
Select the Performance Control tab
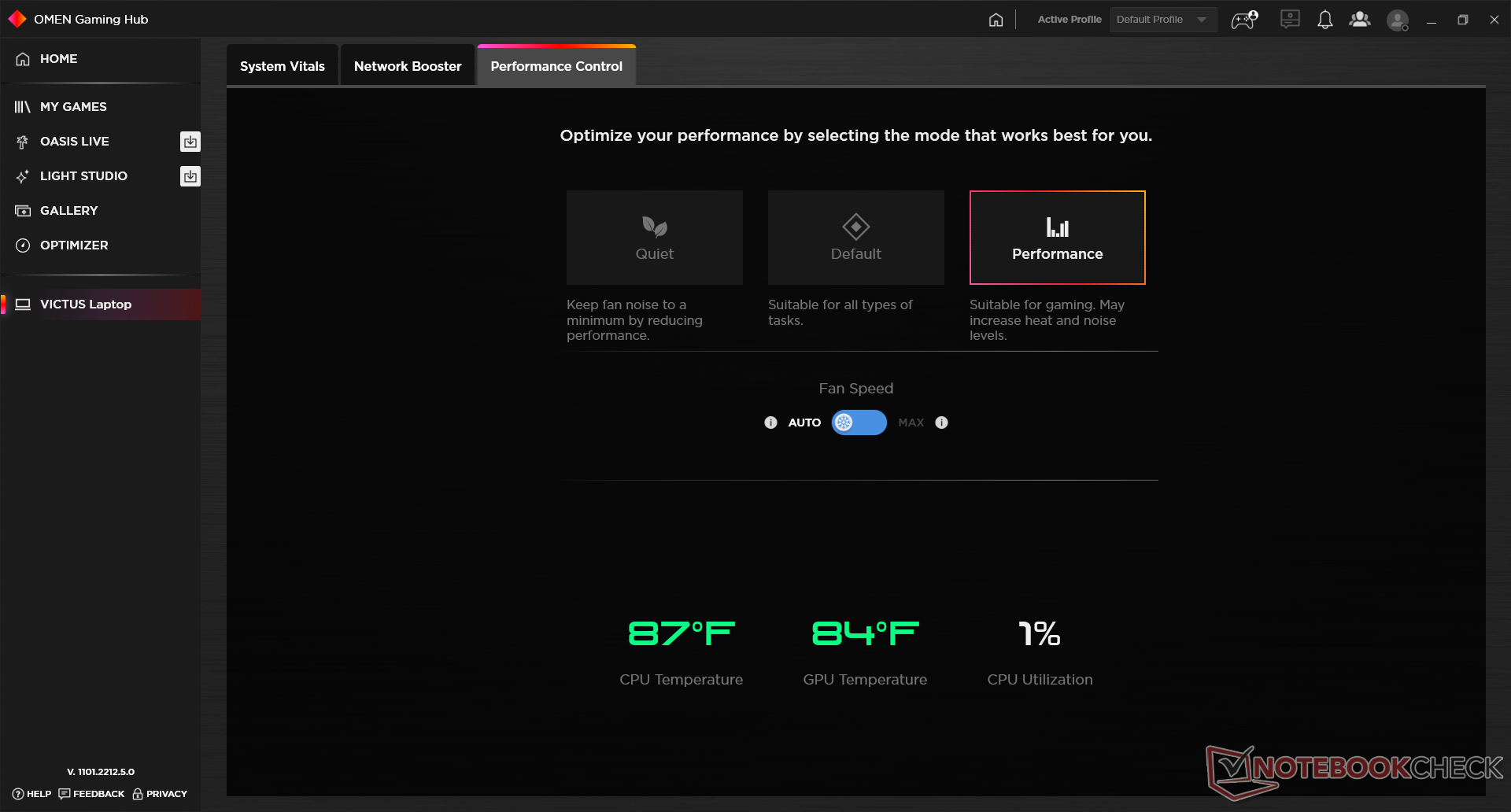[556, 66]
